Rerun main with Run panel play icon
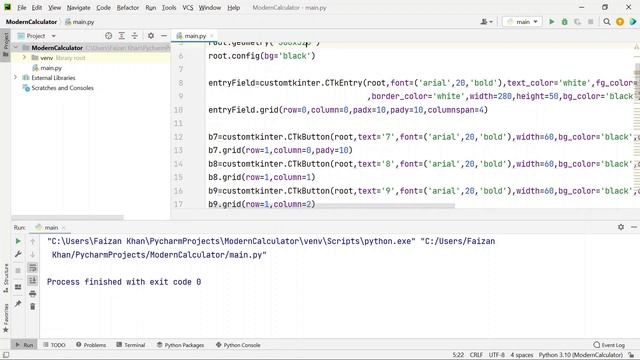Image resolution: width=640 pixels, height=360 pixels. coord(18,241)
